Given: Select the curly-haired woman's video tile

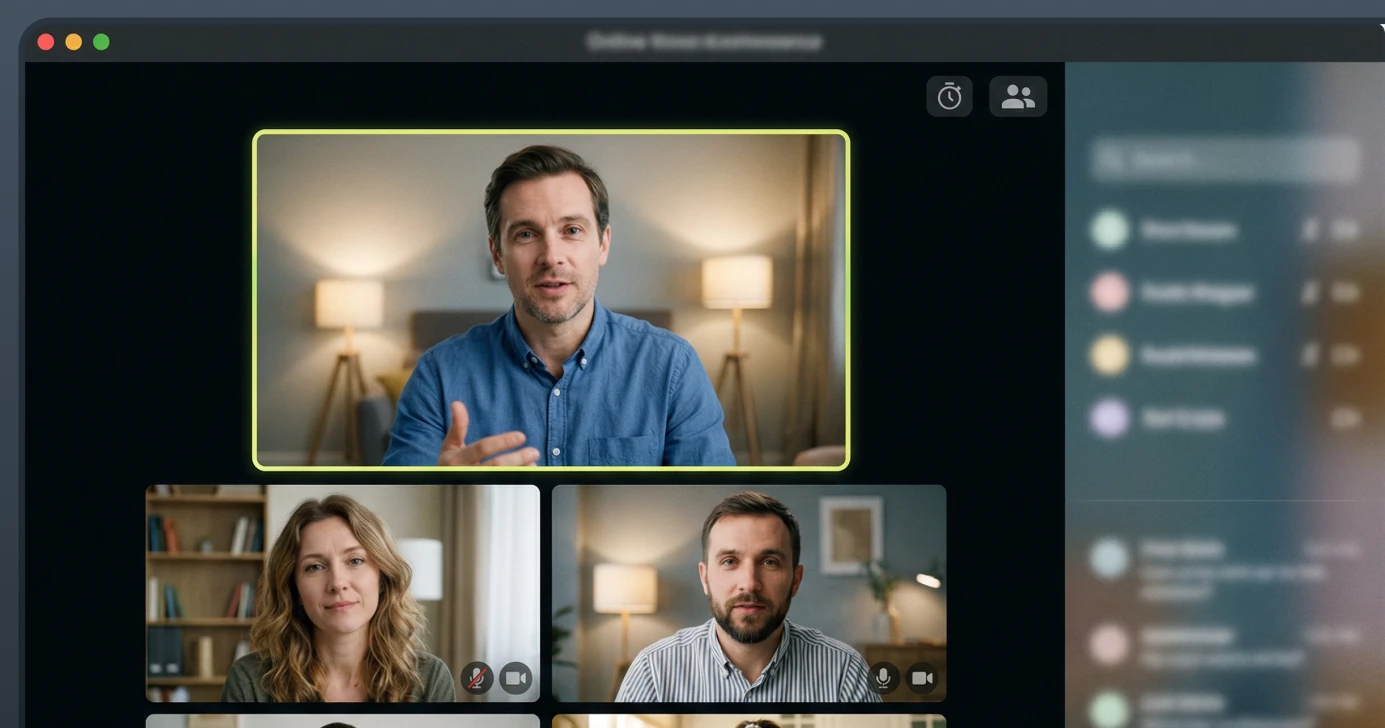Looking at the screenshot, I should (343, 593).
